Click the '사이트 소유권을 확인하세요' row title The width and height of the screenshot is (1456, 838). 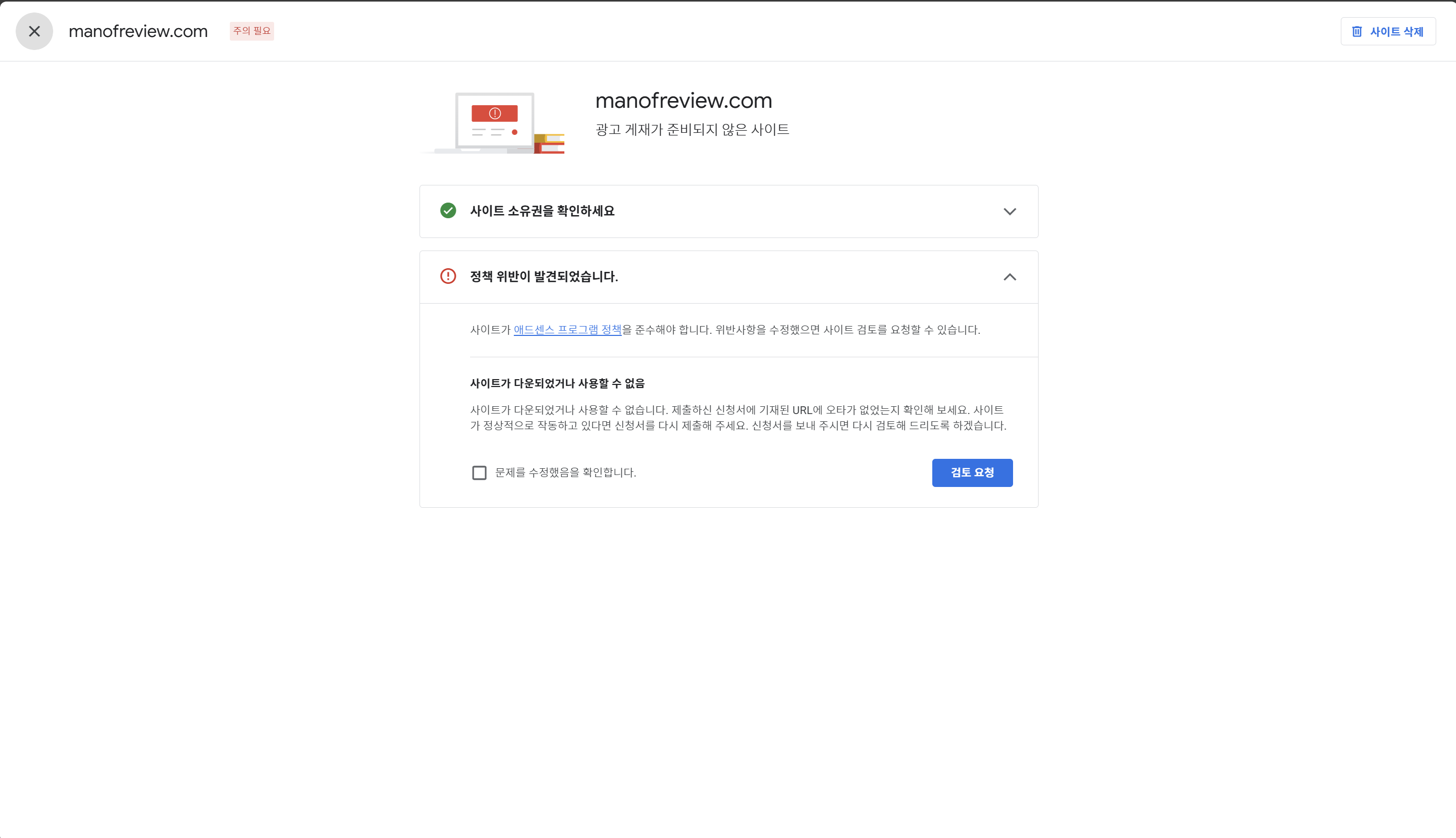[x=542, y=211]
